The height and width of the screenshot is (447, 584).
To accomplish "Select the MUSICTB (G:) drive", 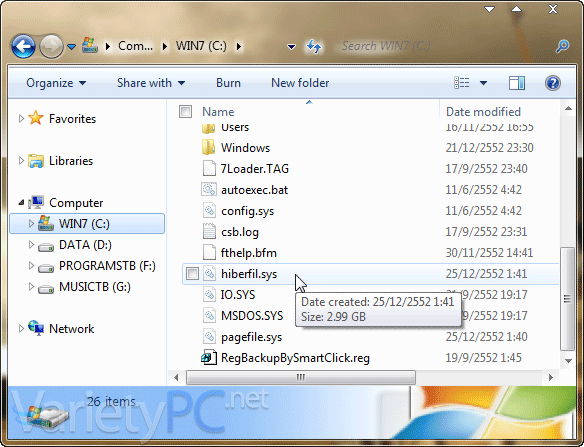I will (95, 287).
